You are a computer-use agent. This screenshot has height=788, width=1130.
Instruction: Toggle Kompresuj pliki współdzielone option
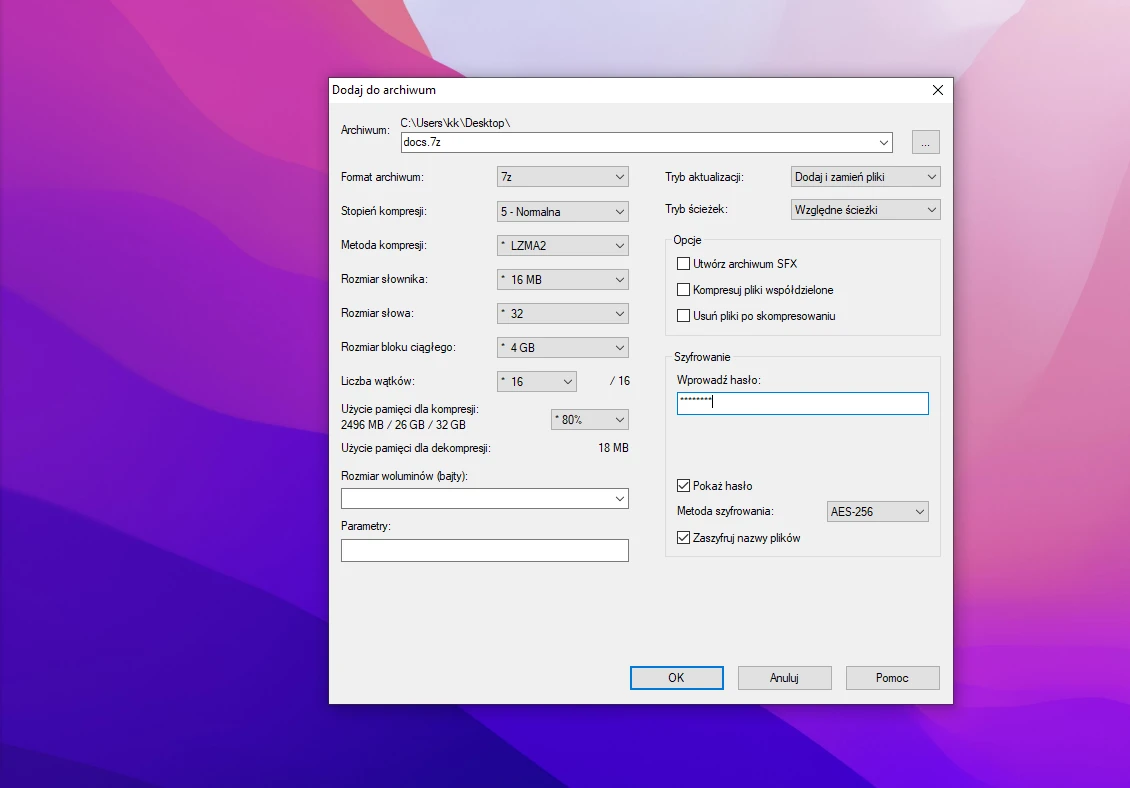684,290
